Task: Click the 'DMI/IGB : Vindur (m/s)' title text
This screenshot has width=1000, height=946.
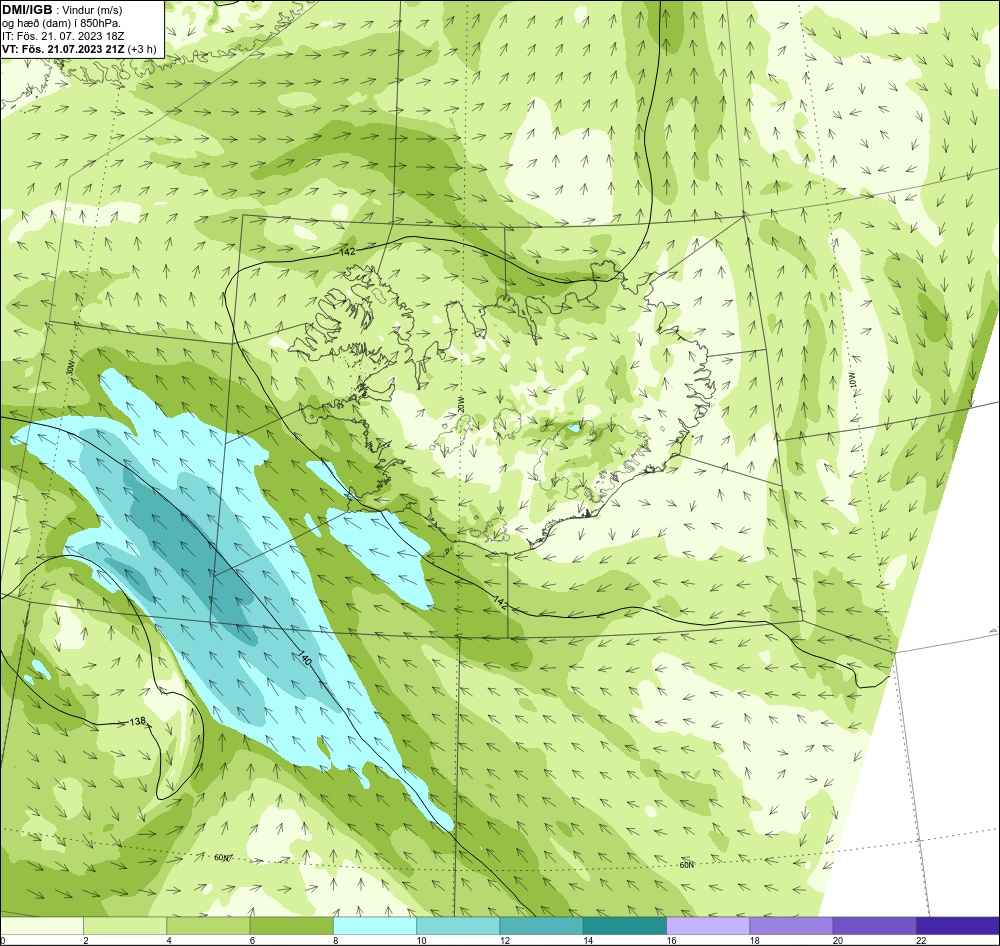Action: click(62, 10)
